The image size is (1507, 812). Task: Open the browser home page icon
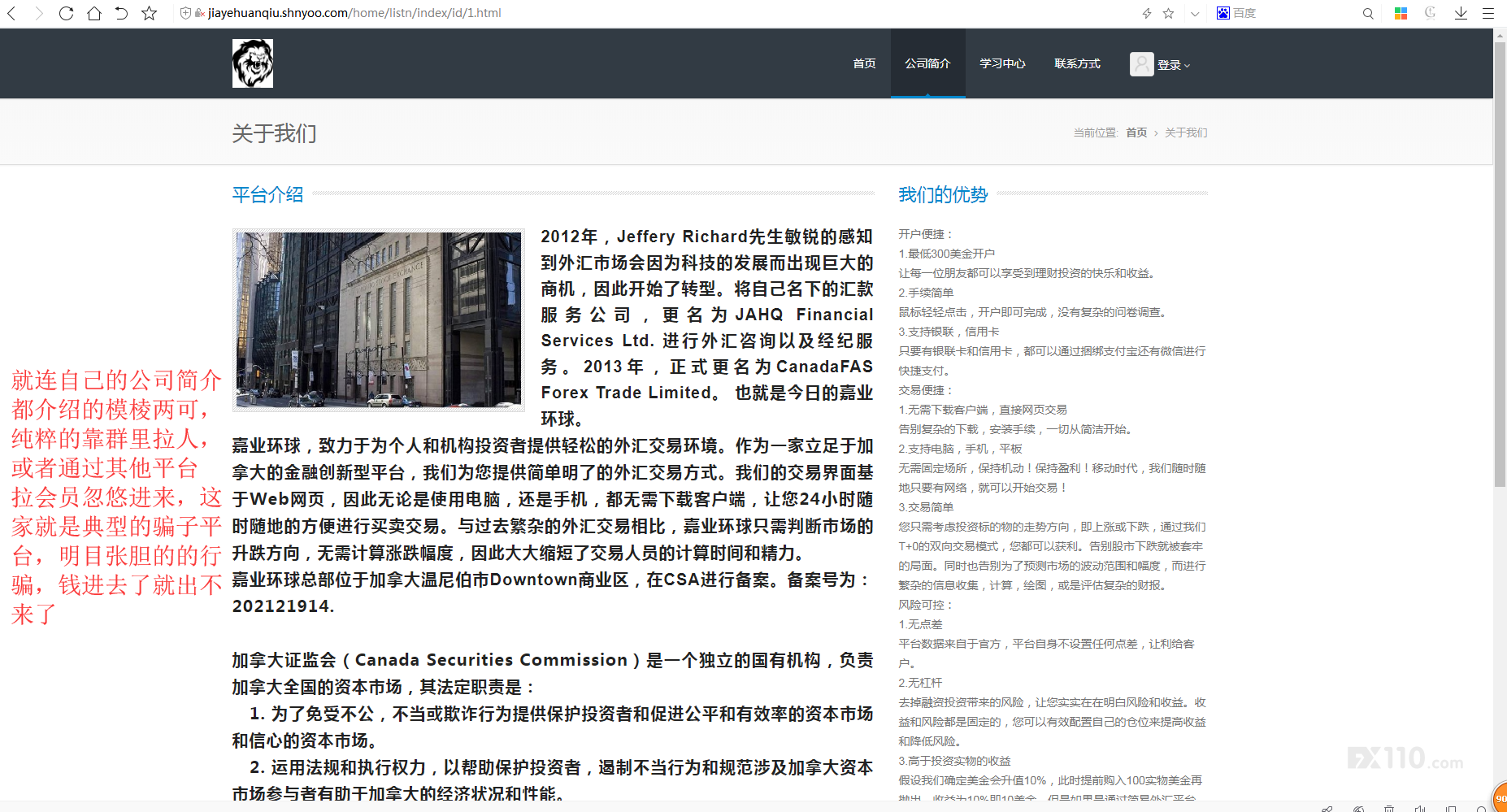click(94, 13)
